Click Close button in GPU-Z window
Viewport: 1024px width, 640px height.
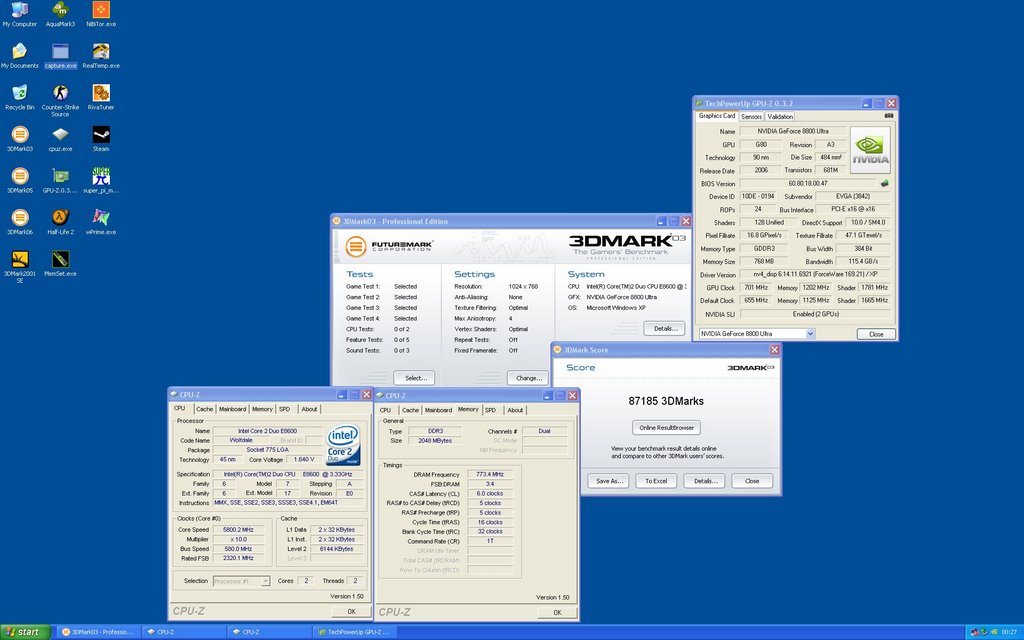876,334
